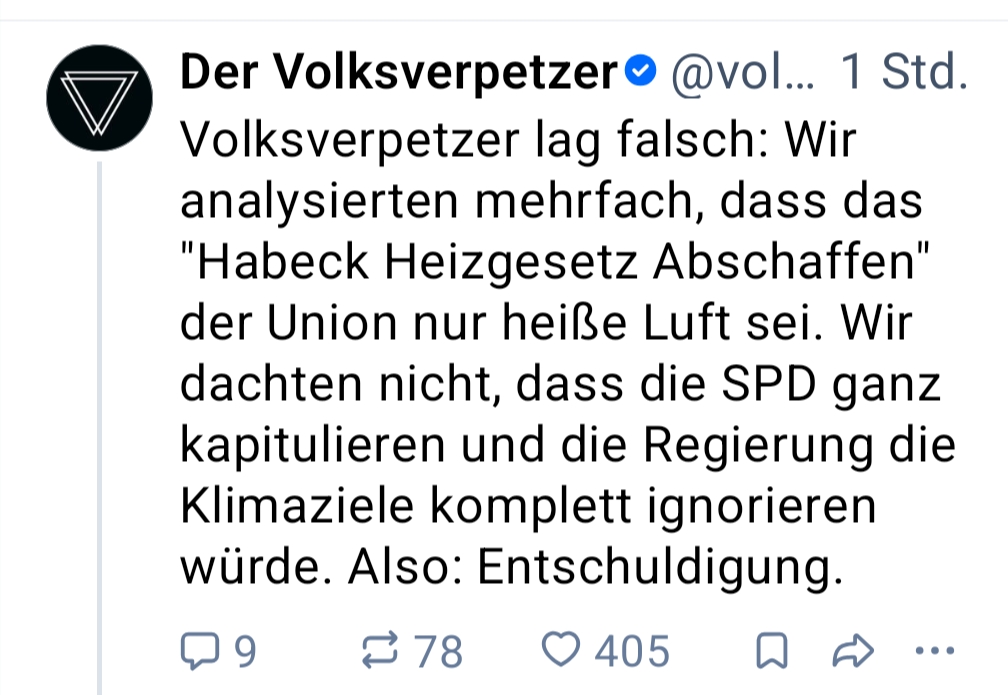Like the post with the heart icon
The height and width of the screenshot is (695, 1008).
point(563,651)
